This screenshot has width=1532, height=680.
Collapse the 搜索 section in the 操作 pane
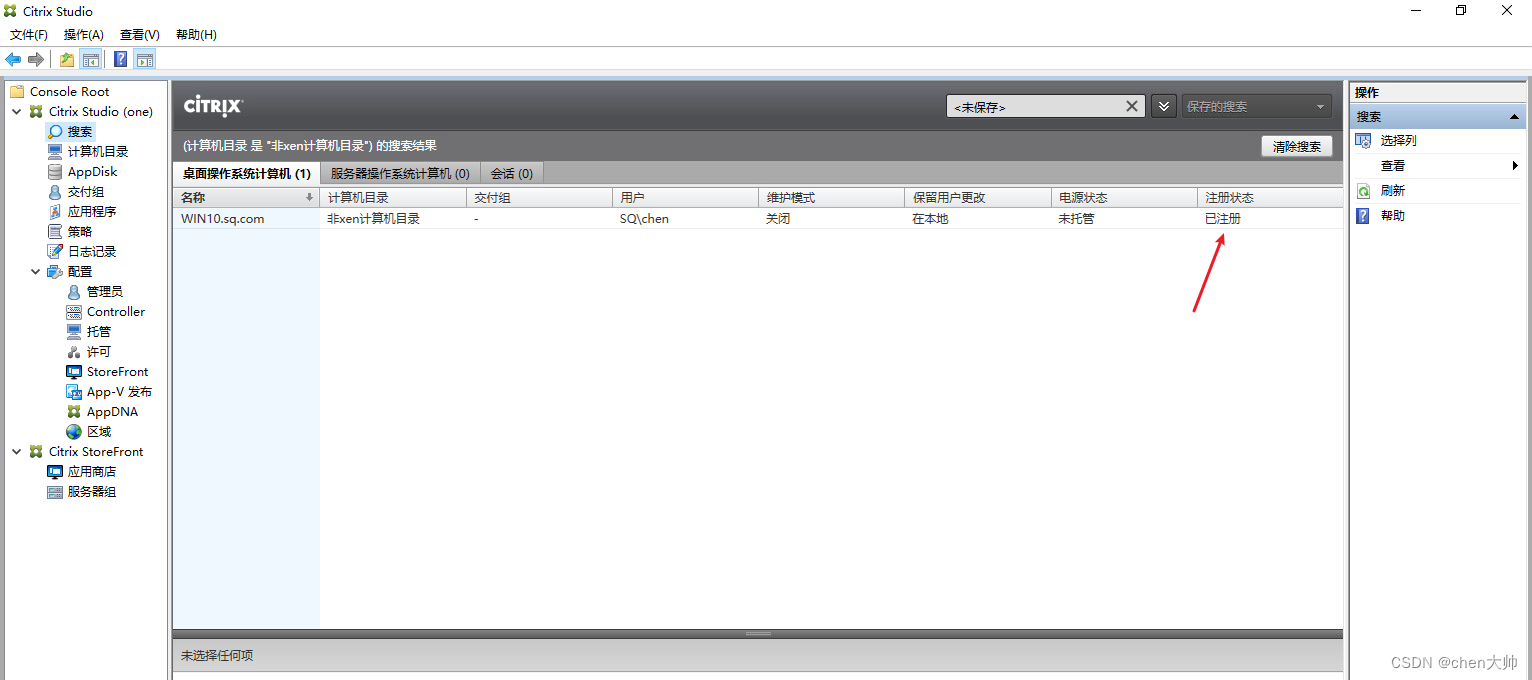click(1516, 117)
